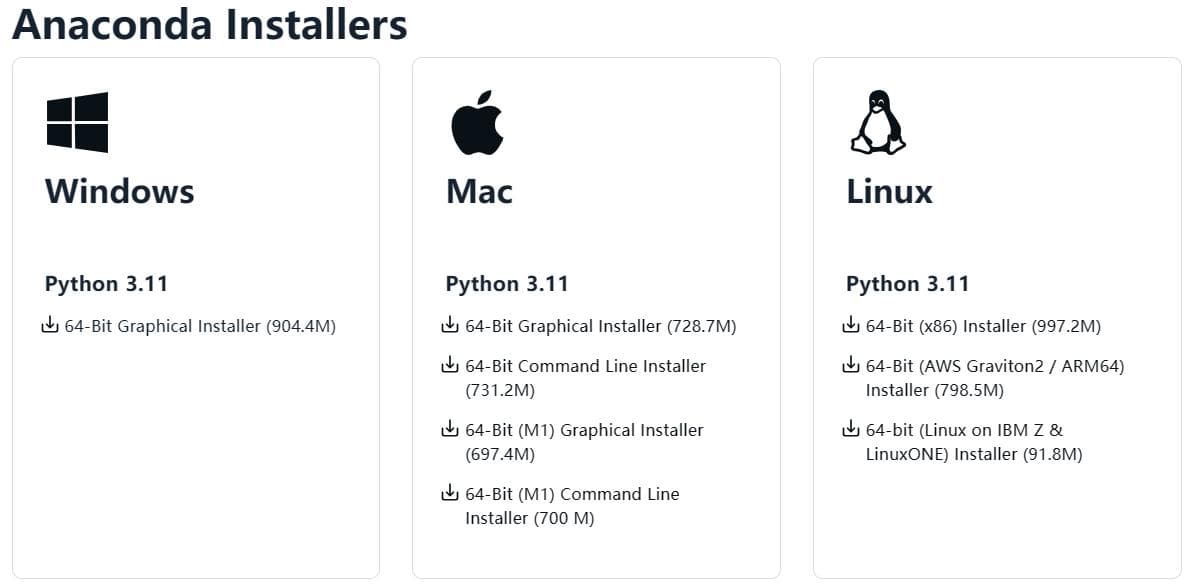
Task: Click the Anaconda Installers page heading
Action: point(210,24)
